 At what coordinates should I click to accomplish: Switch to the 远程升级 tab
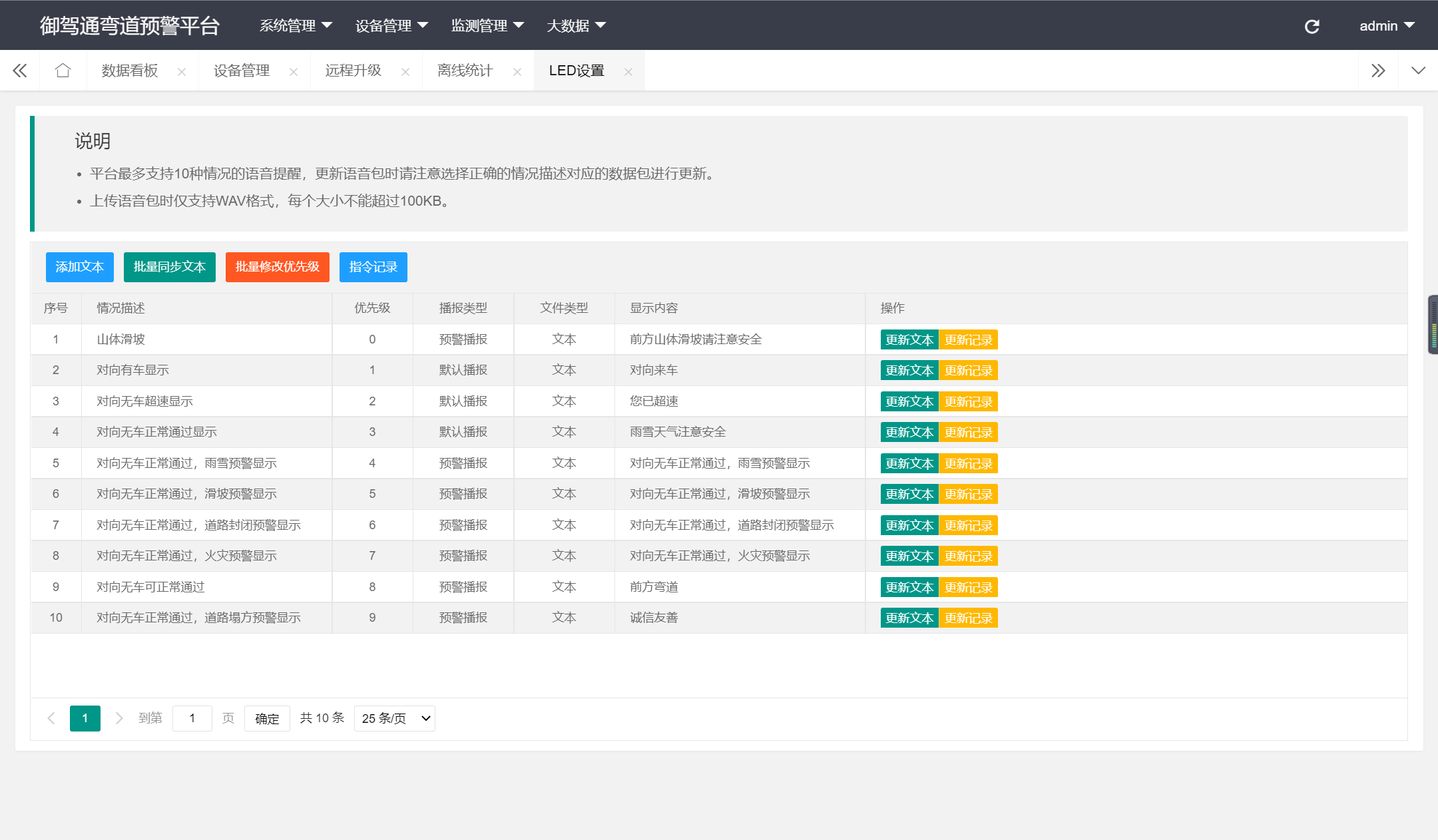pyautogui.click(x=354, y=71)
